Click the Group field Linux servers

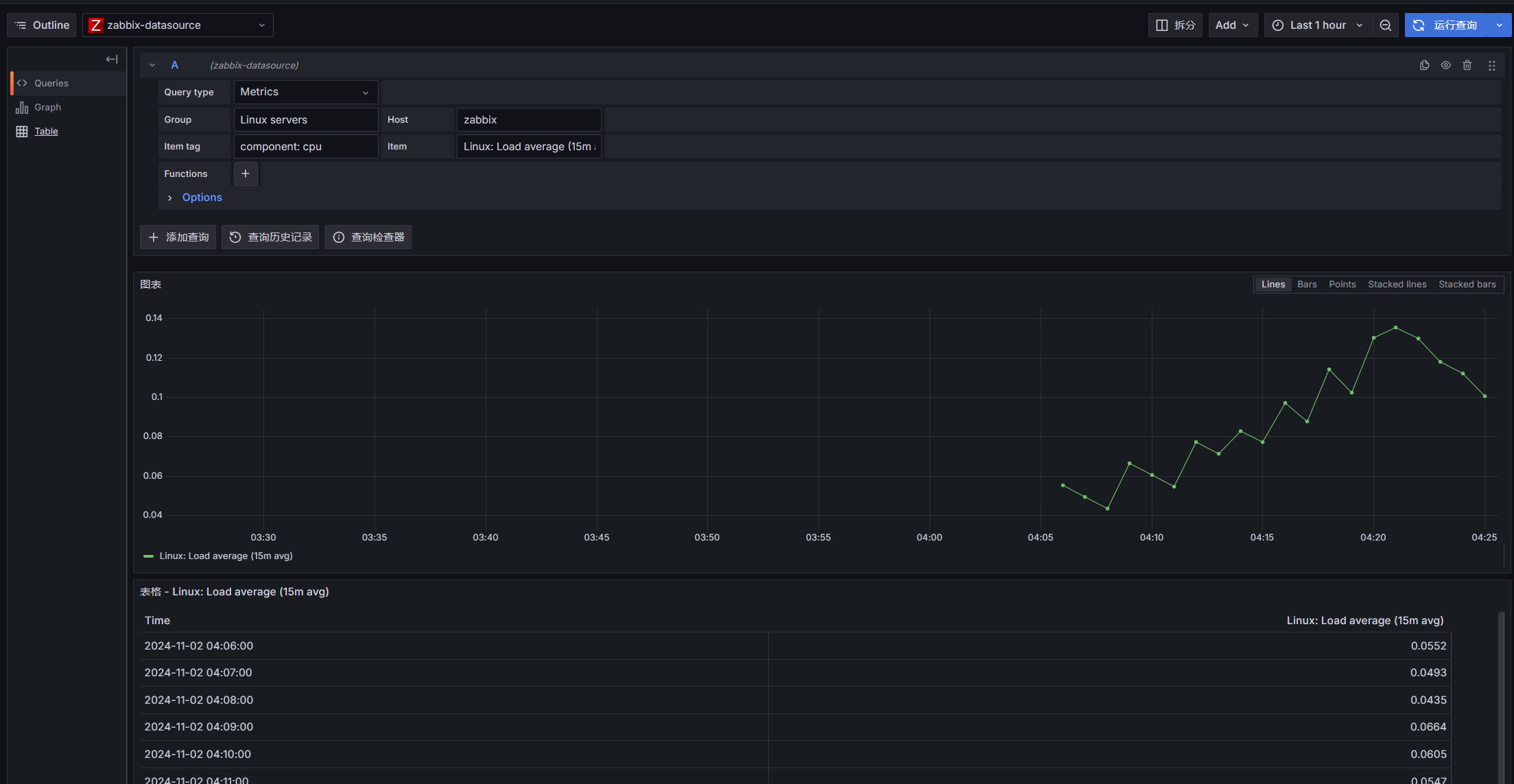coord(305,119)
